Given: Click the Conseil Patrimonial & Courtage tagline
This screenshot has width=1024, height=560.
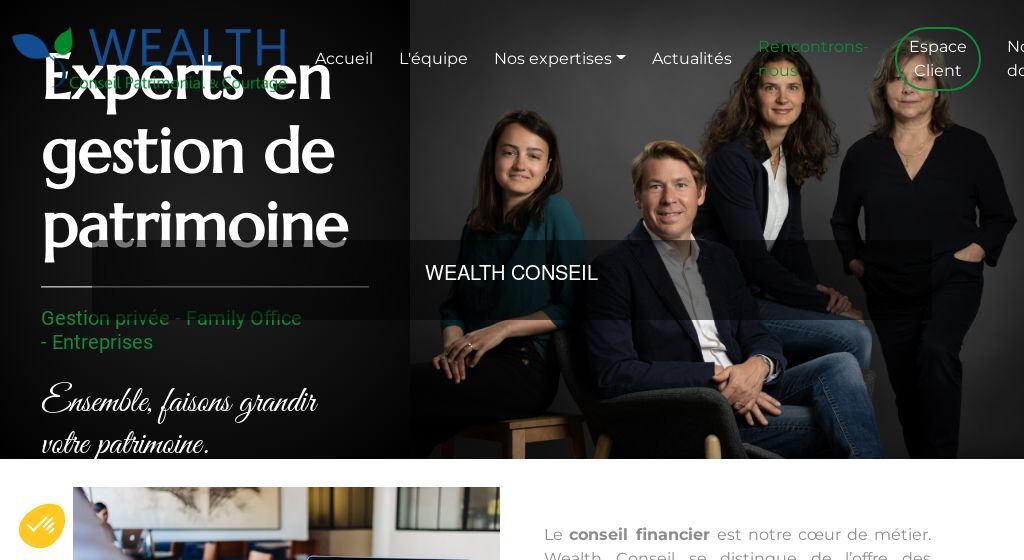Looking at the screenshot, I should (178, 84).
